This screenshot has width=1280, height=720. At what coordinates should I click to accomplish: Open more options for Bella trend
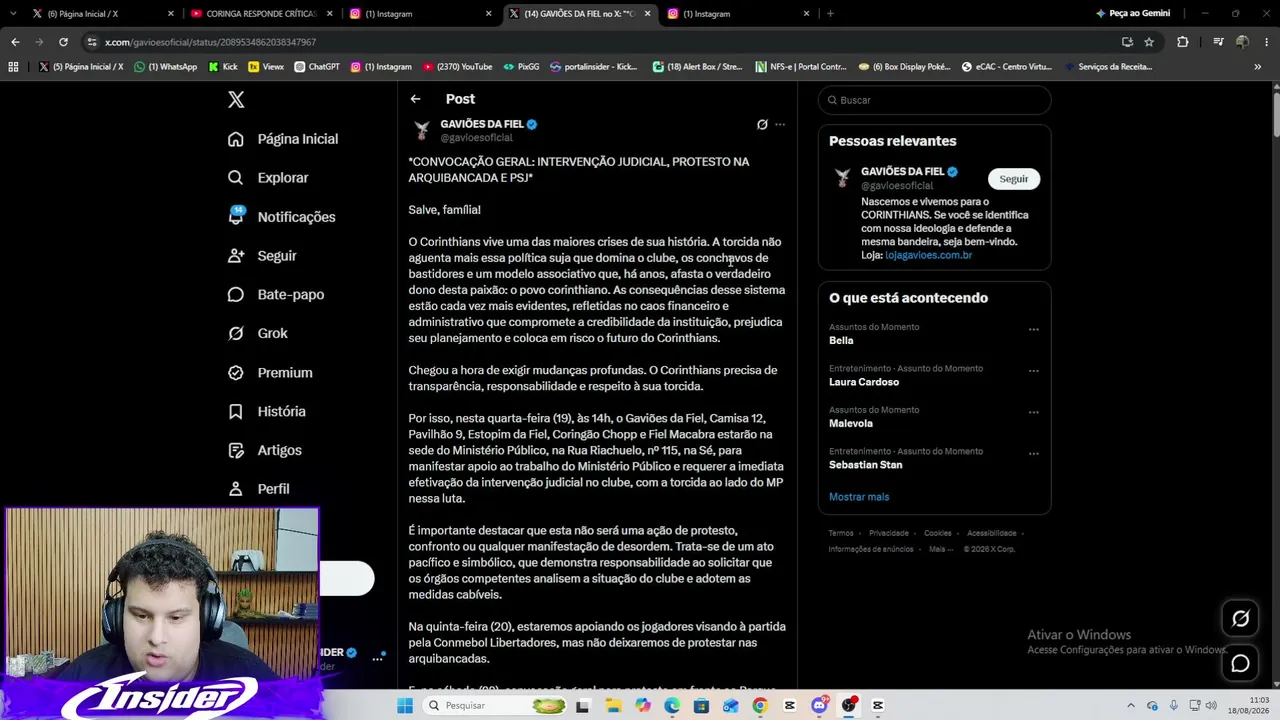coord(1034,329)
